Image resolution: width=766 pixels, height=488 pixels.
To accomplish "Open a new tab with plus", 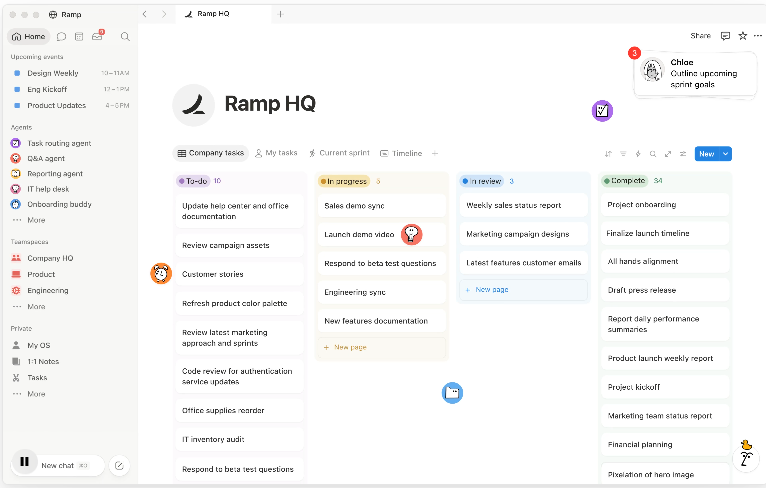I will (x=280, y=14).
